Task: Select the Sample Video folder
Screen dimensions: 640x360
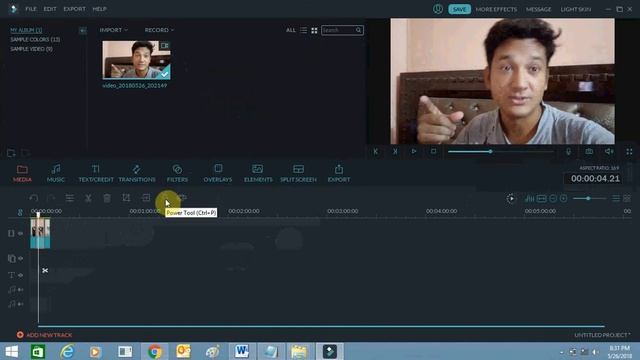Action: pyautogui.click(x=31, y=49)
